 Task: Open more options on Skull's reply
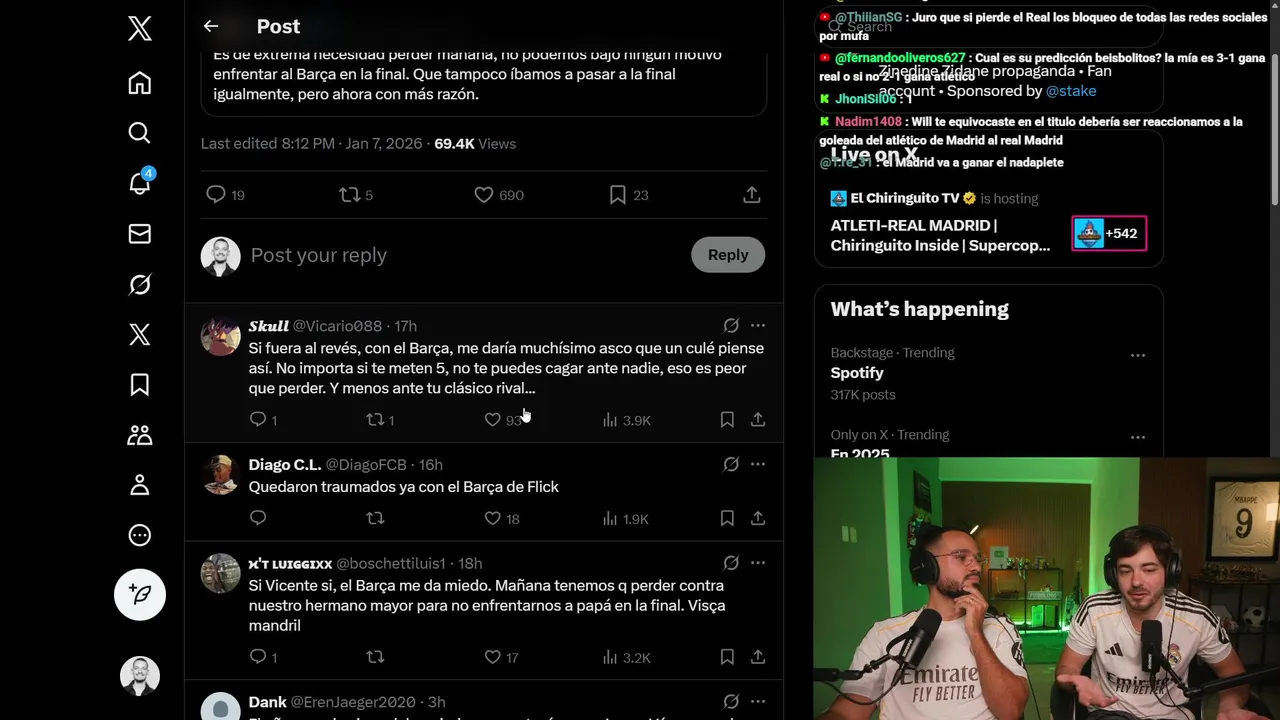tap(758, 326)
